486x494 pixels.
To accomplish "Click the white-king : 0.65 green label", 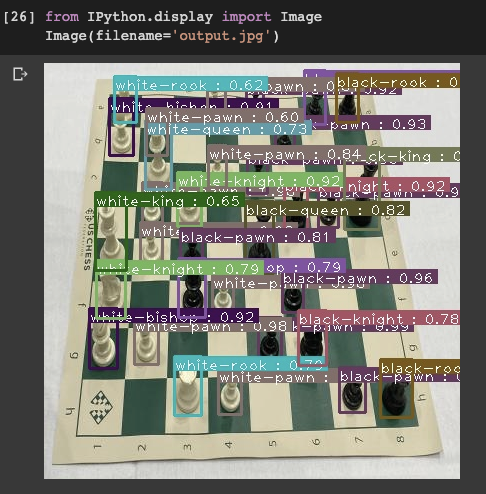I will (x=170, y=201).
